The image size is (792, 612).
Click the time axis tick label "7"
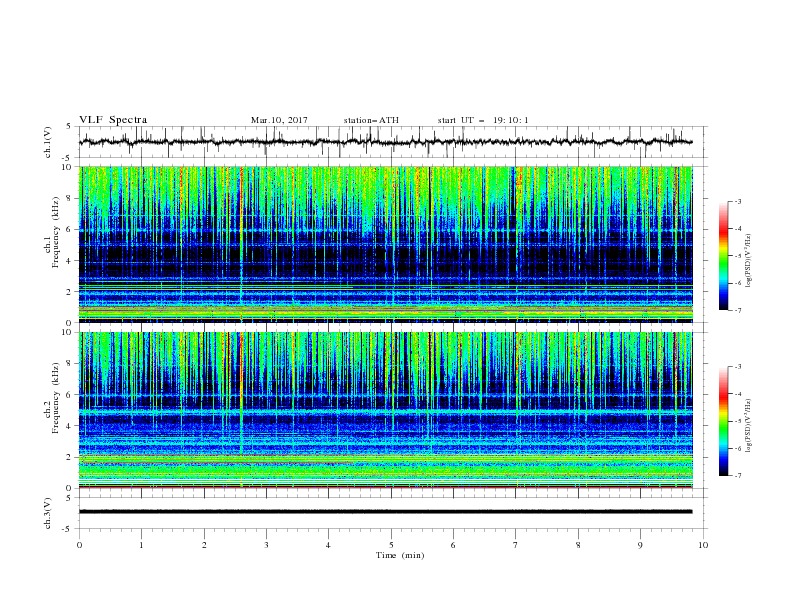pos(516,545)
